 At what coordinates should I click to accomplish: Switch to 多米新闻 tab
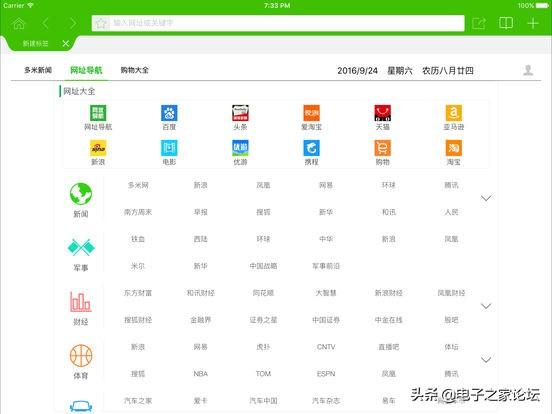click(38, 70)
